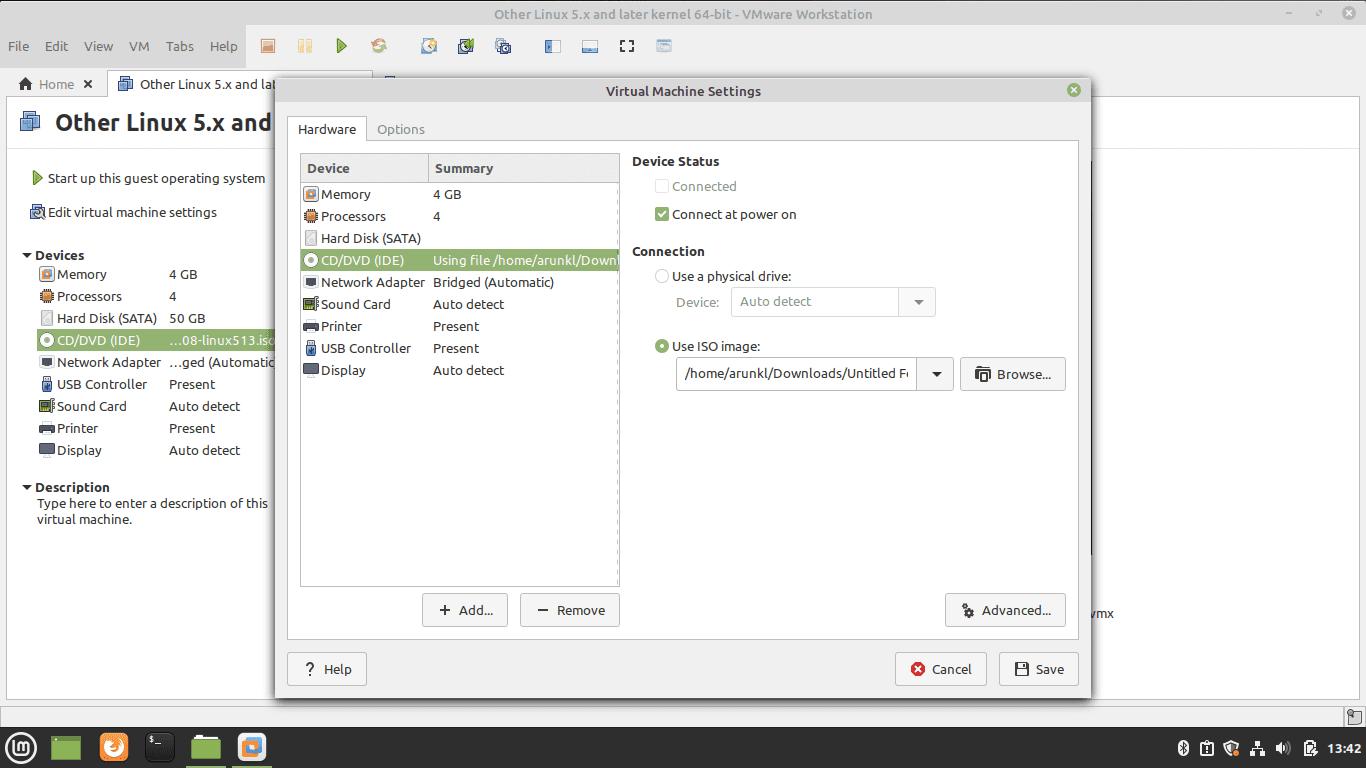Click the Remove device button
This screenshot has height=768, width=1366.
click(570, 610)
